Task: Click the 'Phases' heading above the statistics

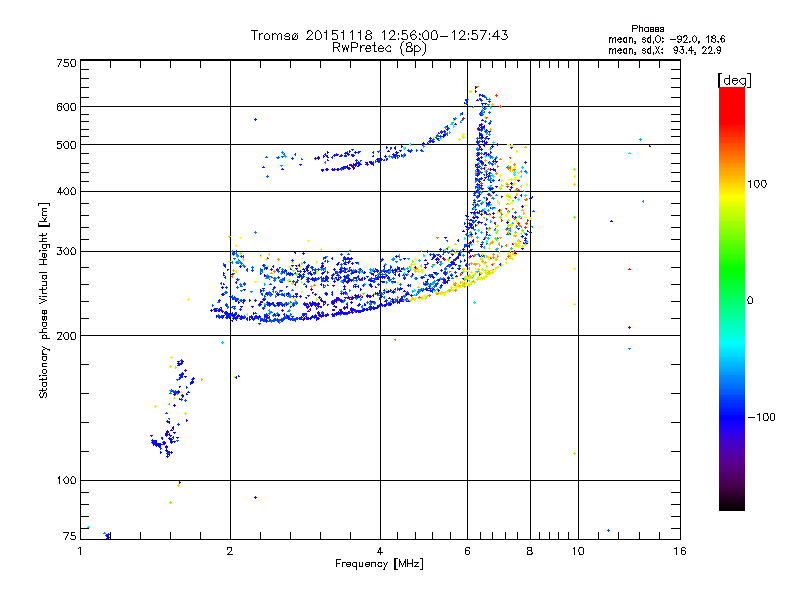Action: pos(647,29)
